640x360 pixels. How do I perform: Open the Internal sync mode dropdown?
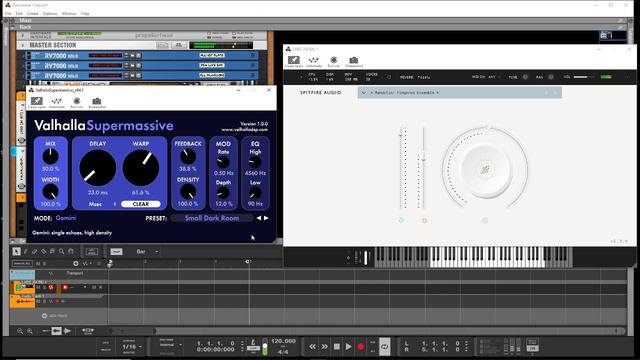point(170,345)
